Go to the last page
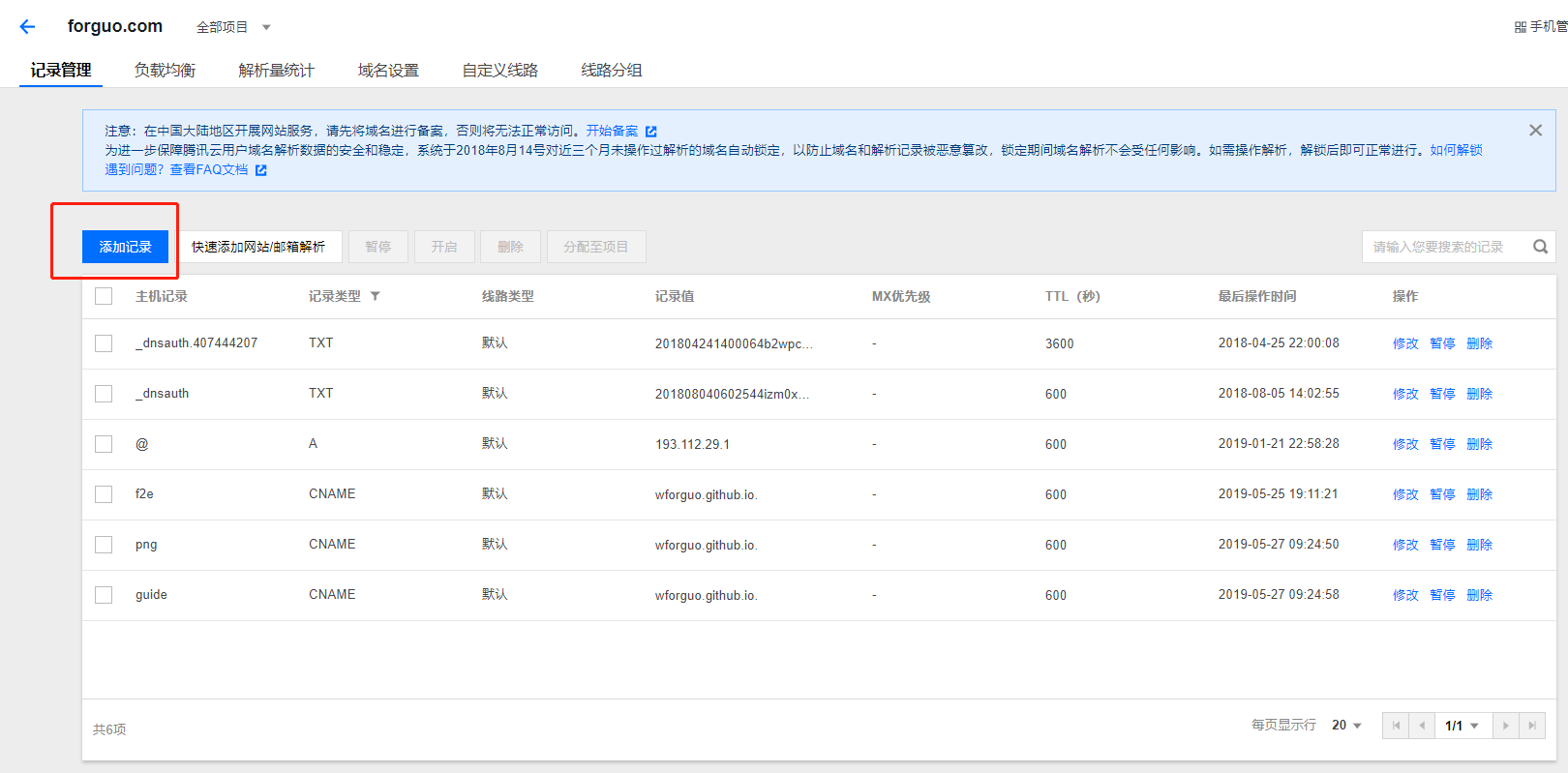The image size is (1568, 773). click(x=1531, y=726)
